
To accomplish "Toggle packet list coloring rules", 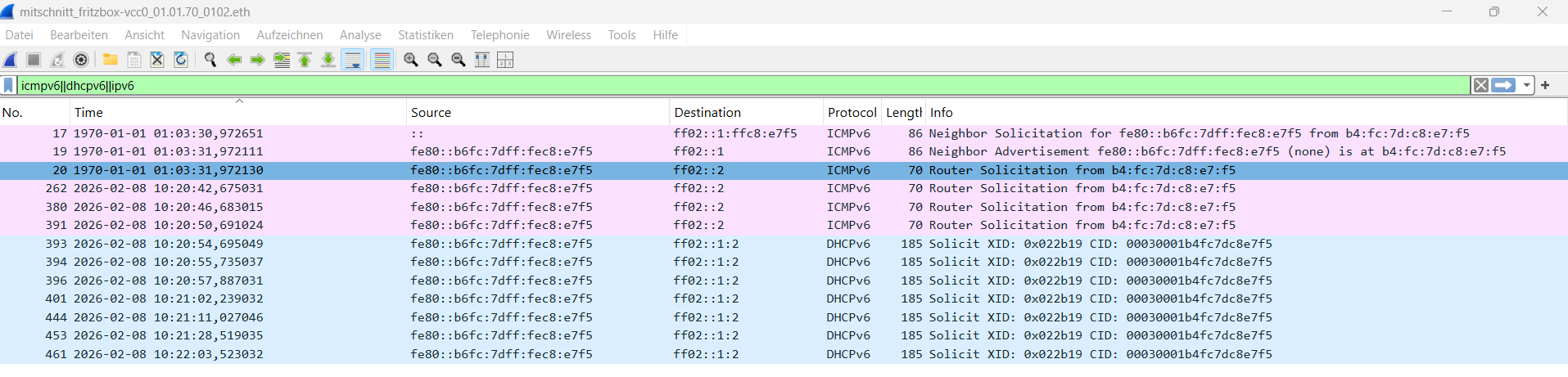I will click(382, 60).
